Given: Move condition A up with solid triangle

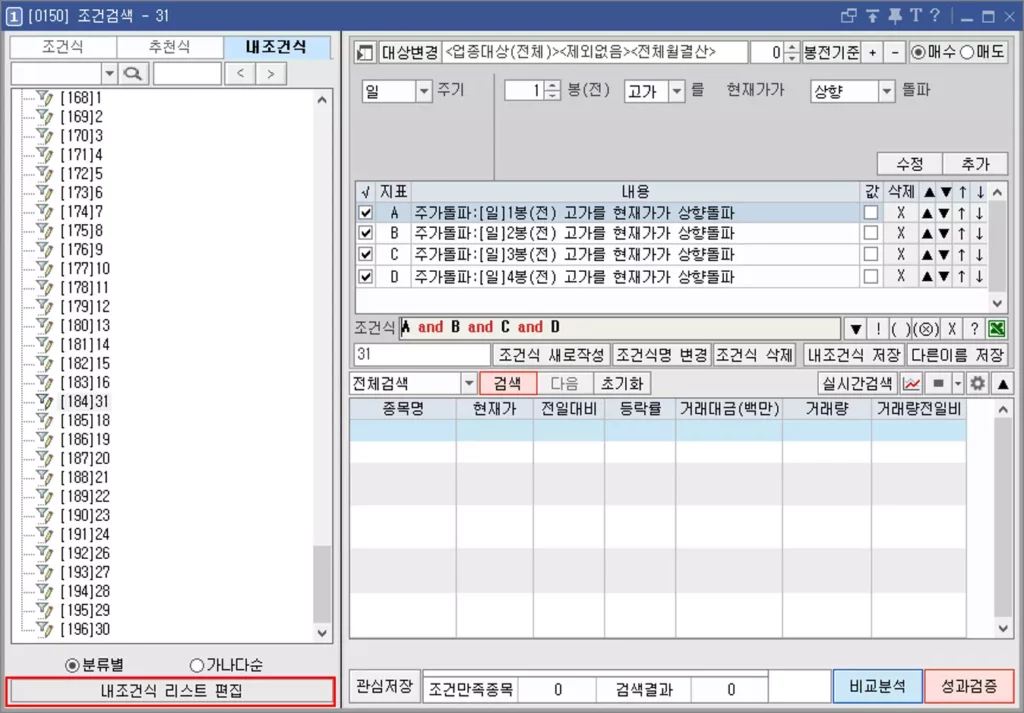Looking at the screenshot, I should pos(927,213).
